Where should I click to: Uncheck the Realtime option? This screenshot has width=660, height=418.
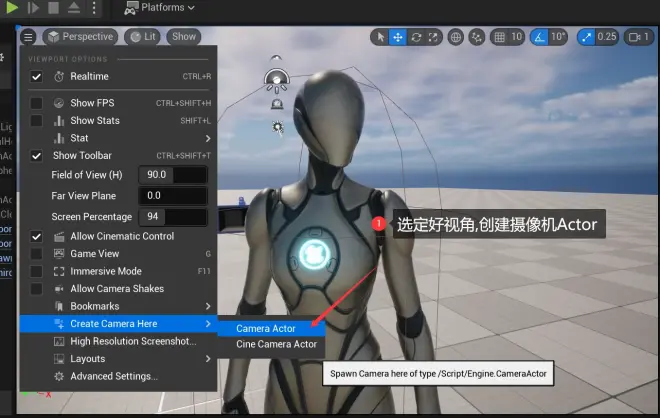pyautogui.click(x=36, y=76)
